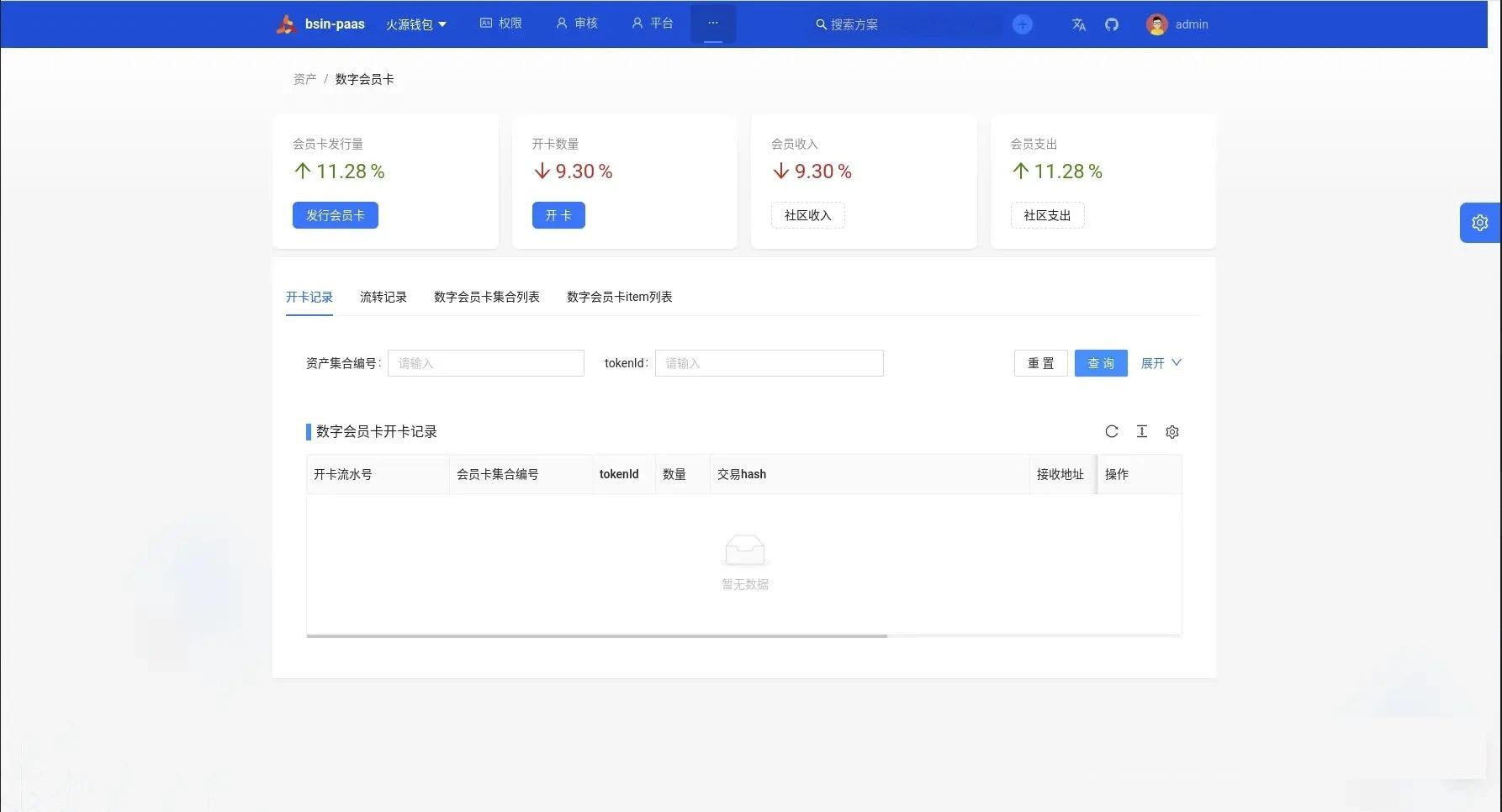Click the admin user avatar
Image resolution: width=1502 pixels, height=812 pixels.
(1156, 24)
